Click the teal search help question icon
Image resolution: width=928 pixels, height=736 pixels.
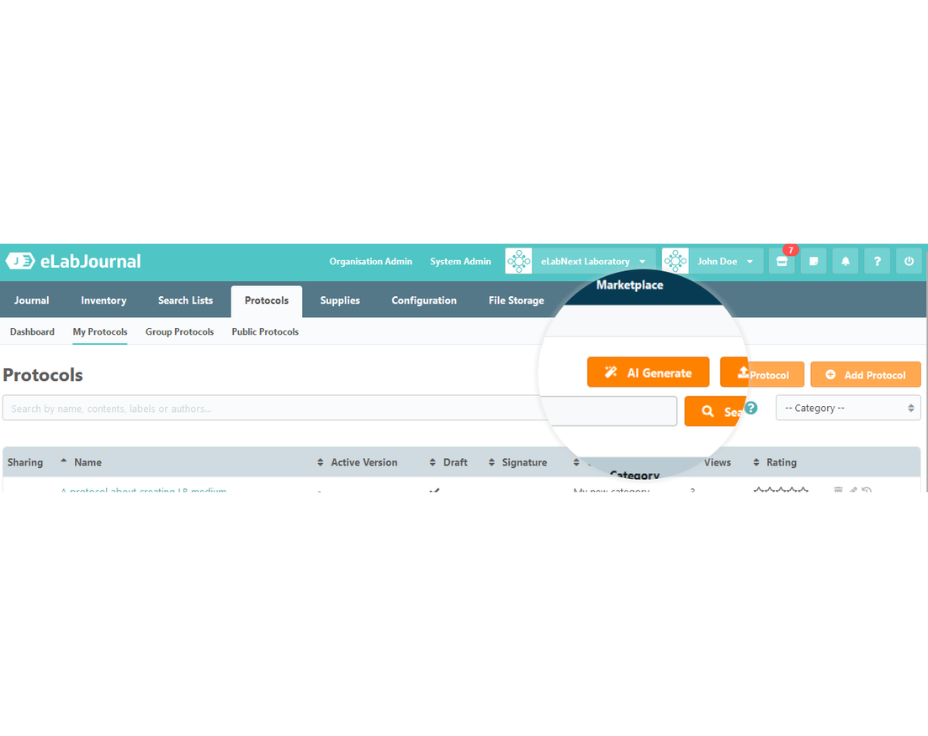click(x=751, y=408)
